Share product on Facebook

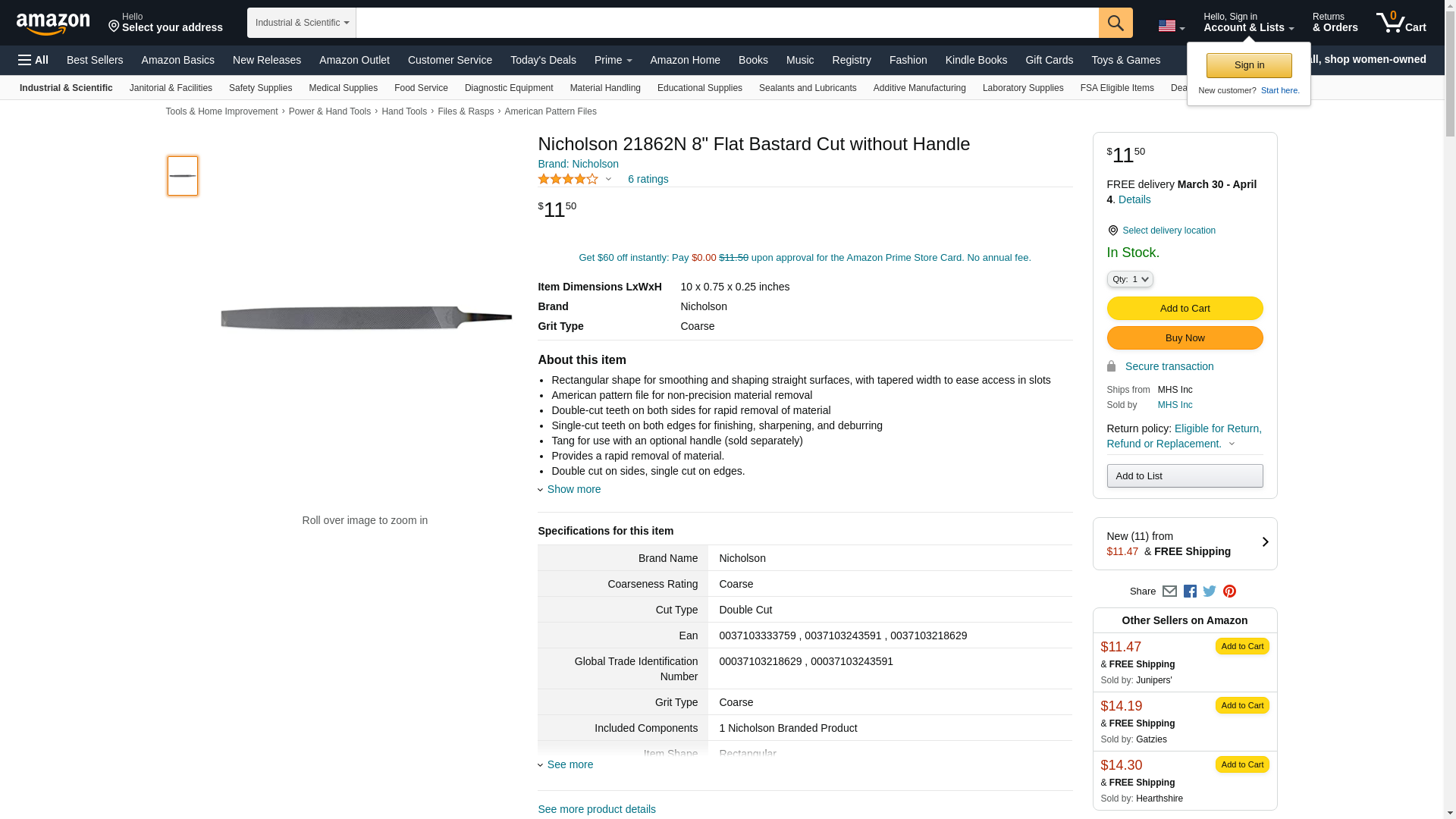(1190, 591)
